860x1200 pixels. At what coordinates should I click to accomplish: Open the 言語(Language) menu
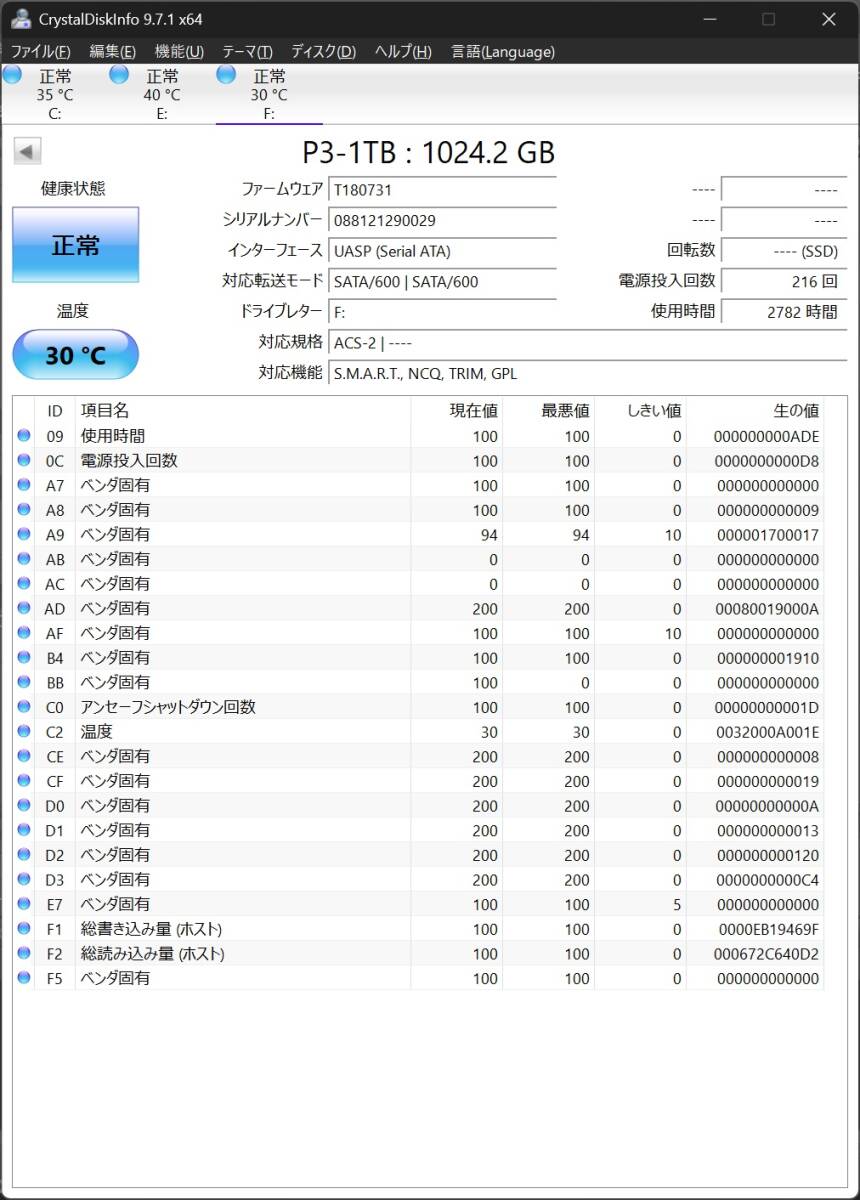point(503,52)
